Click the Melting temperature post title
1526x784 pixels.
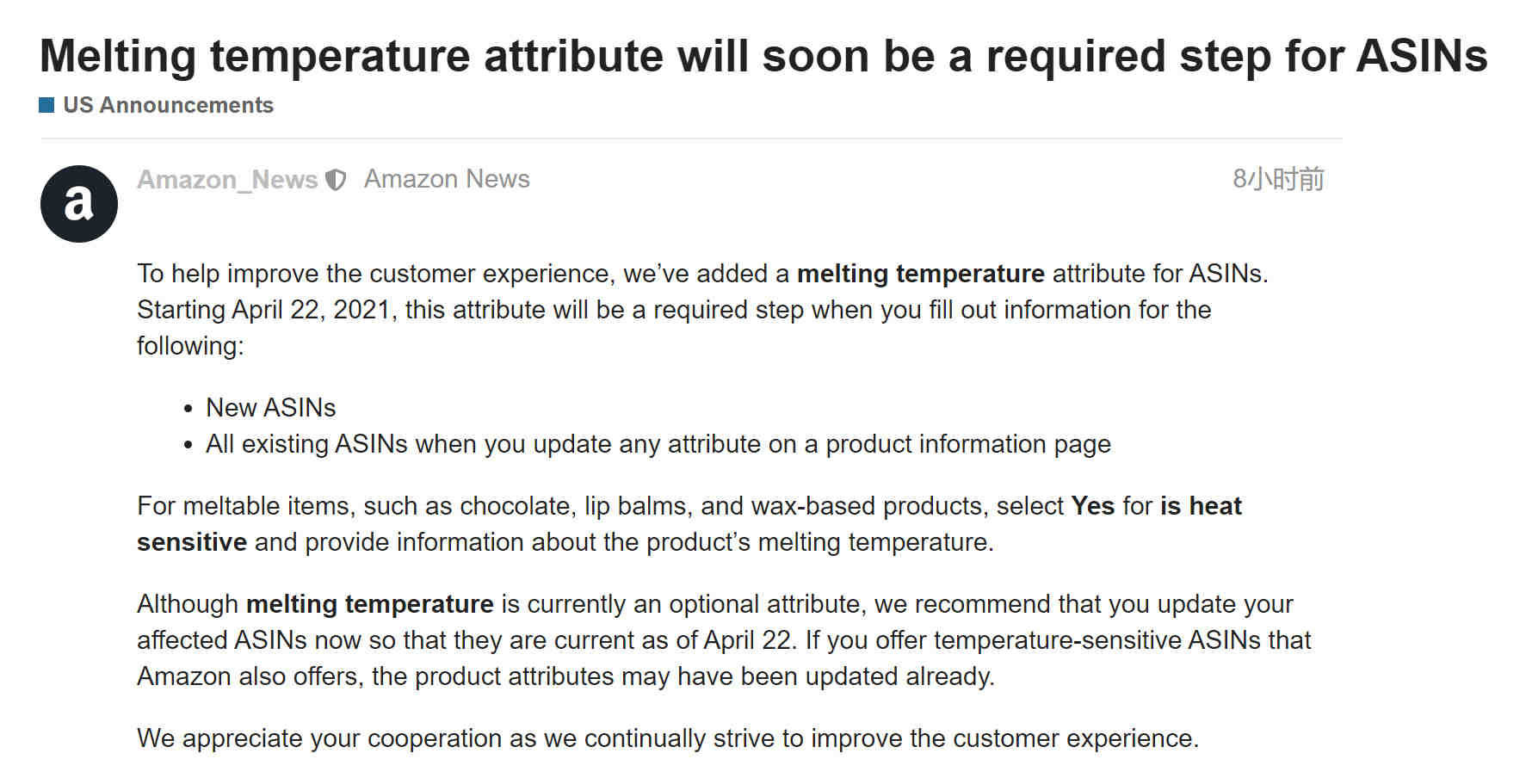pos(763,56)
